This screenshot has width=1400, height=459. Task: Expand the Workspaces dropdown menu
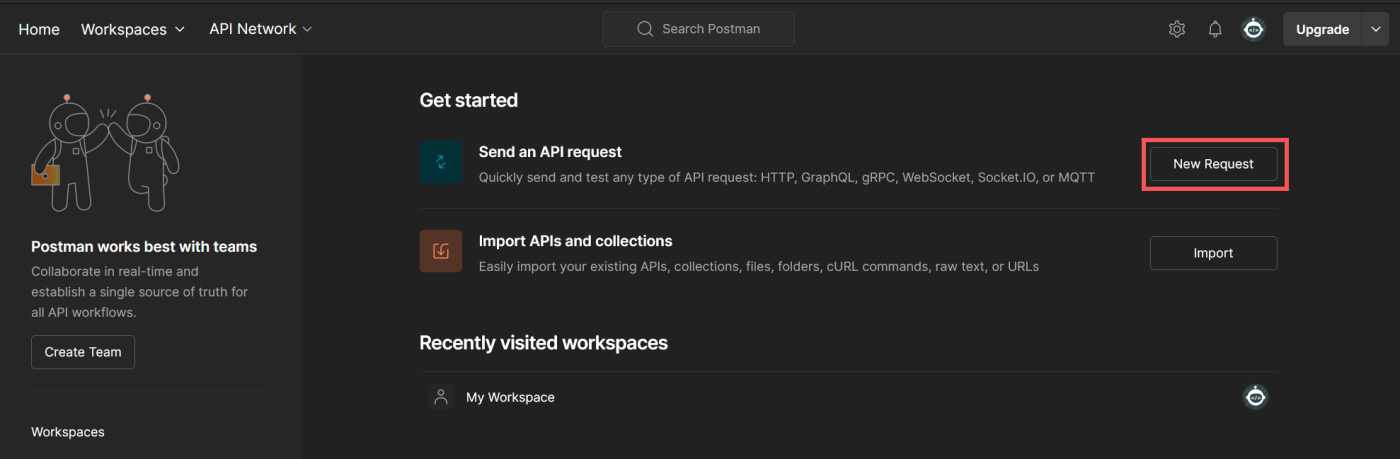(x=133, y=29)
